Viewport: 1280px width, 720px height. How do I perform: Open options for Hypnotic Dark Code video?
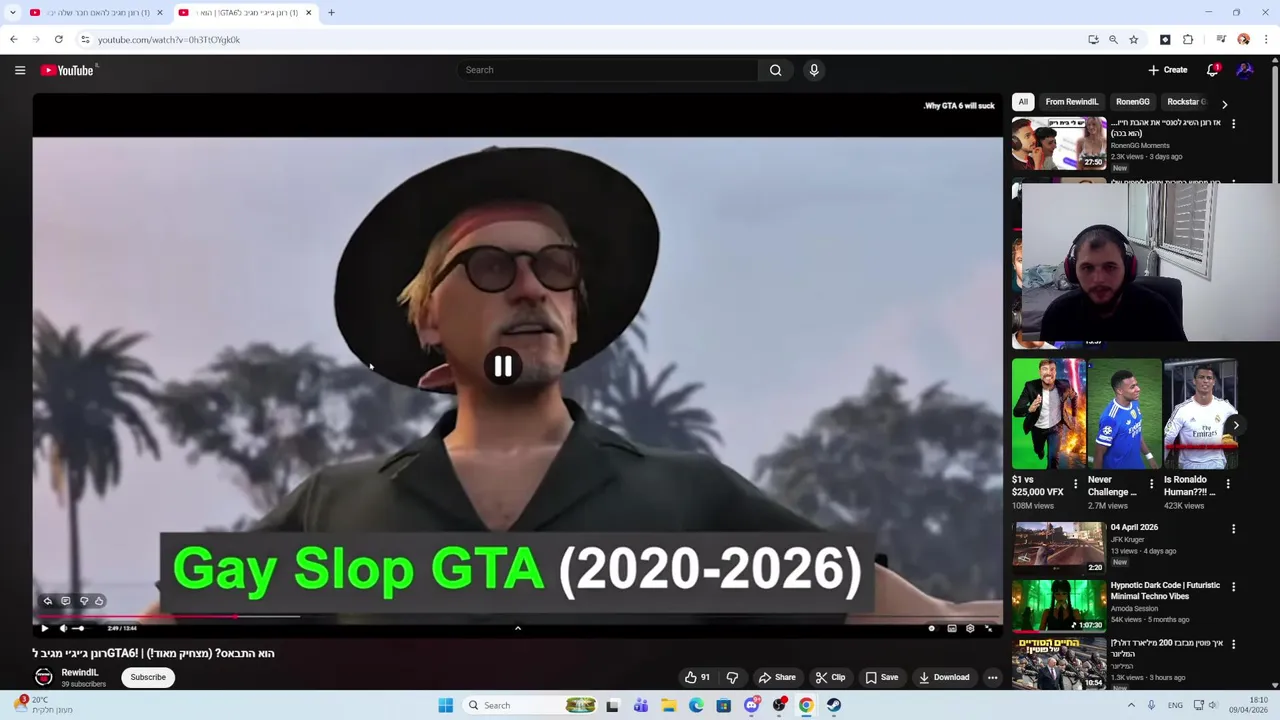coord(1233,587)
